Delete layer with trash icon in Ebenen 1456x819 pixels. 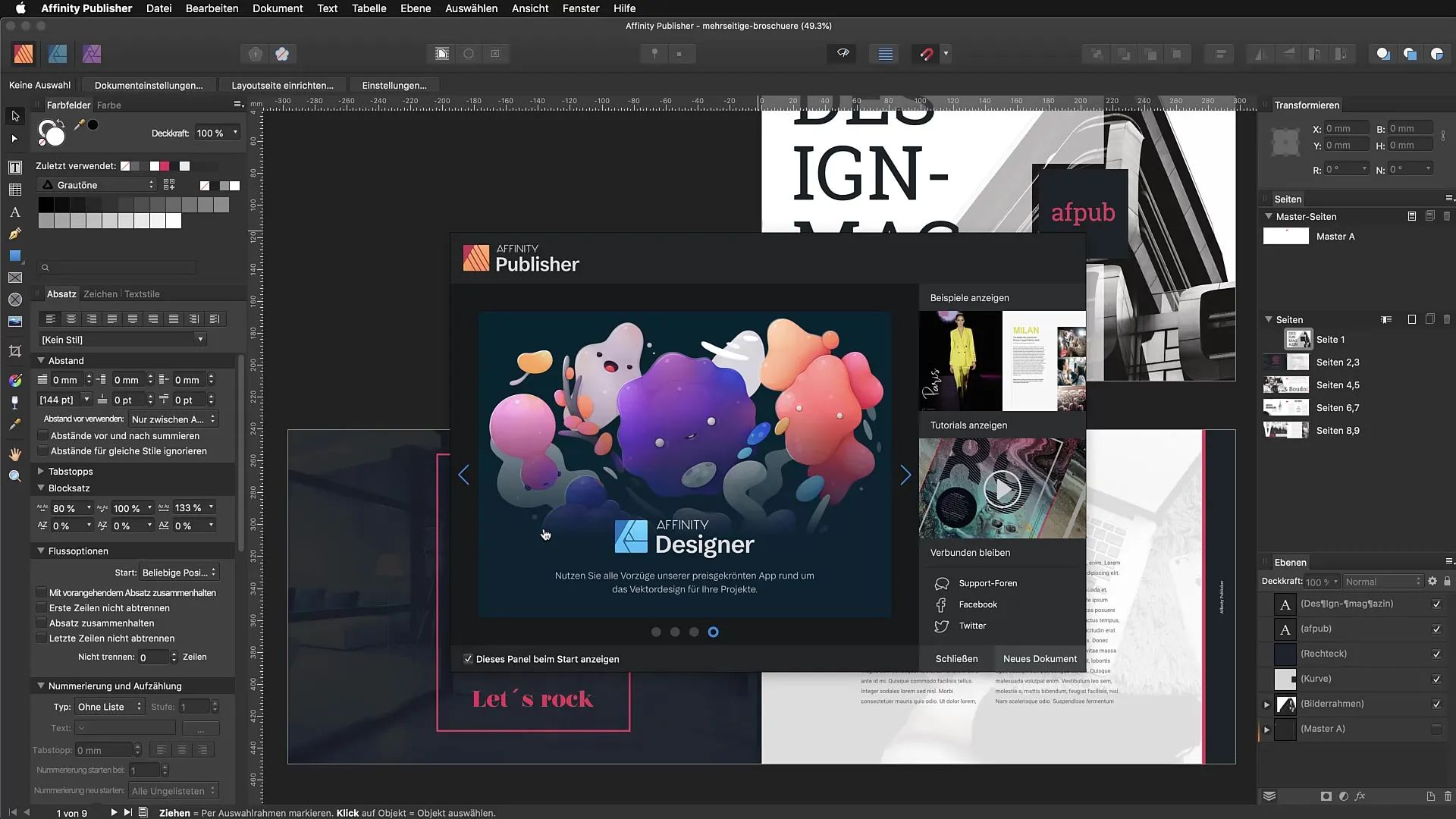point(1448,796)
